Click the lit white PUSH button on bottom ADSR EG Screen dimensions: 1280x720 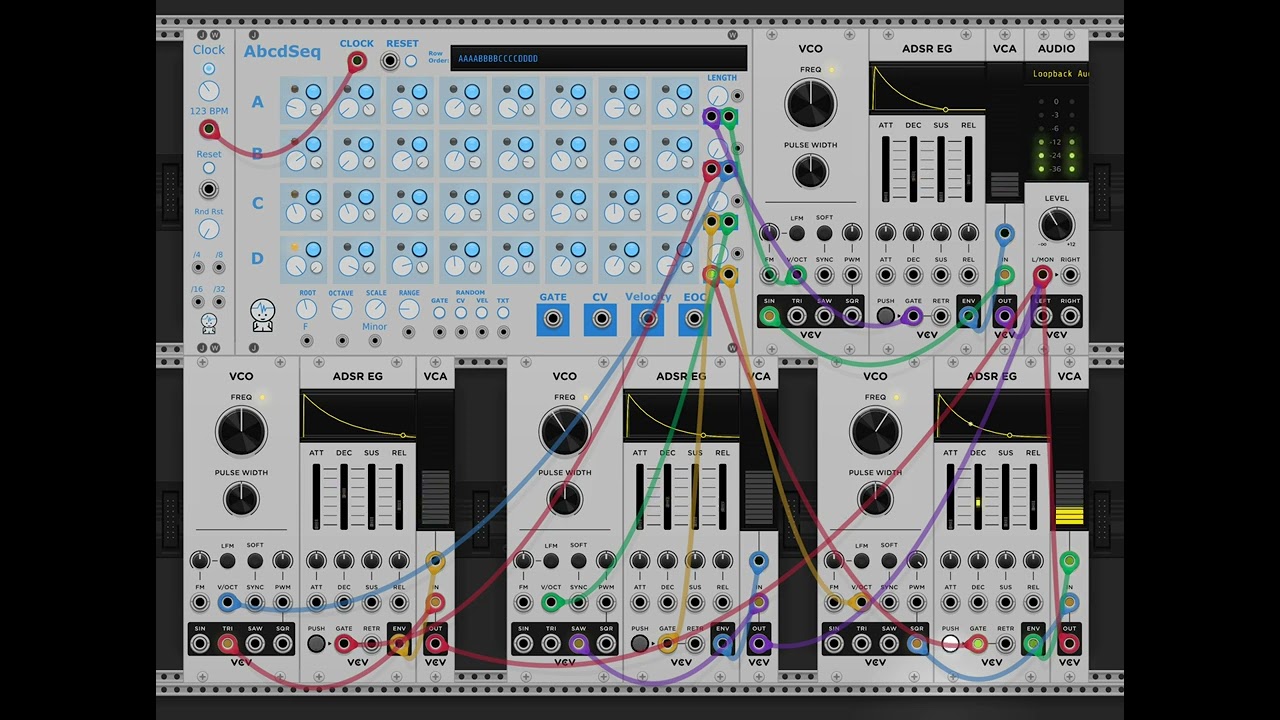pos(950,644)
